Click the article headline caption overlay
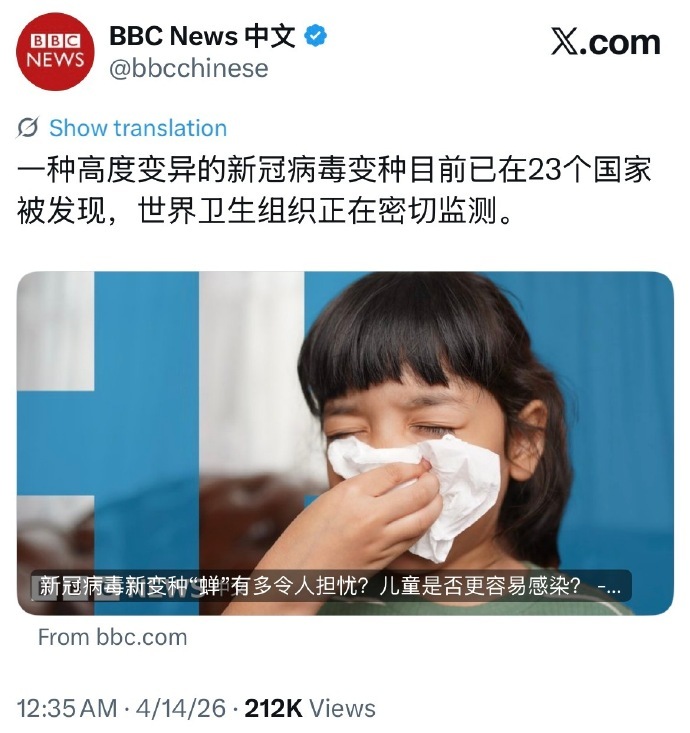Image resolution: width=690 pixels, height=733 pixels. click(x=331, y=585)
